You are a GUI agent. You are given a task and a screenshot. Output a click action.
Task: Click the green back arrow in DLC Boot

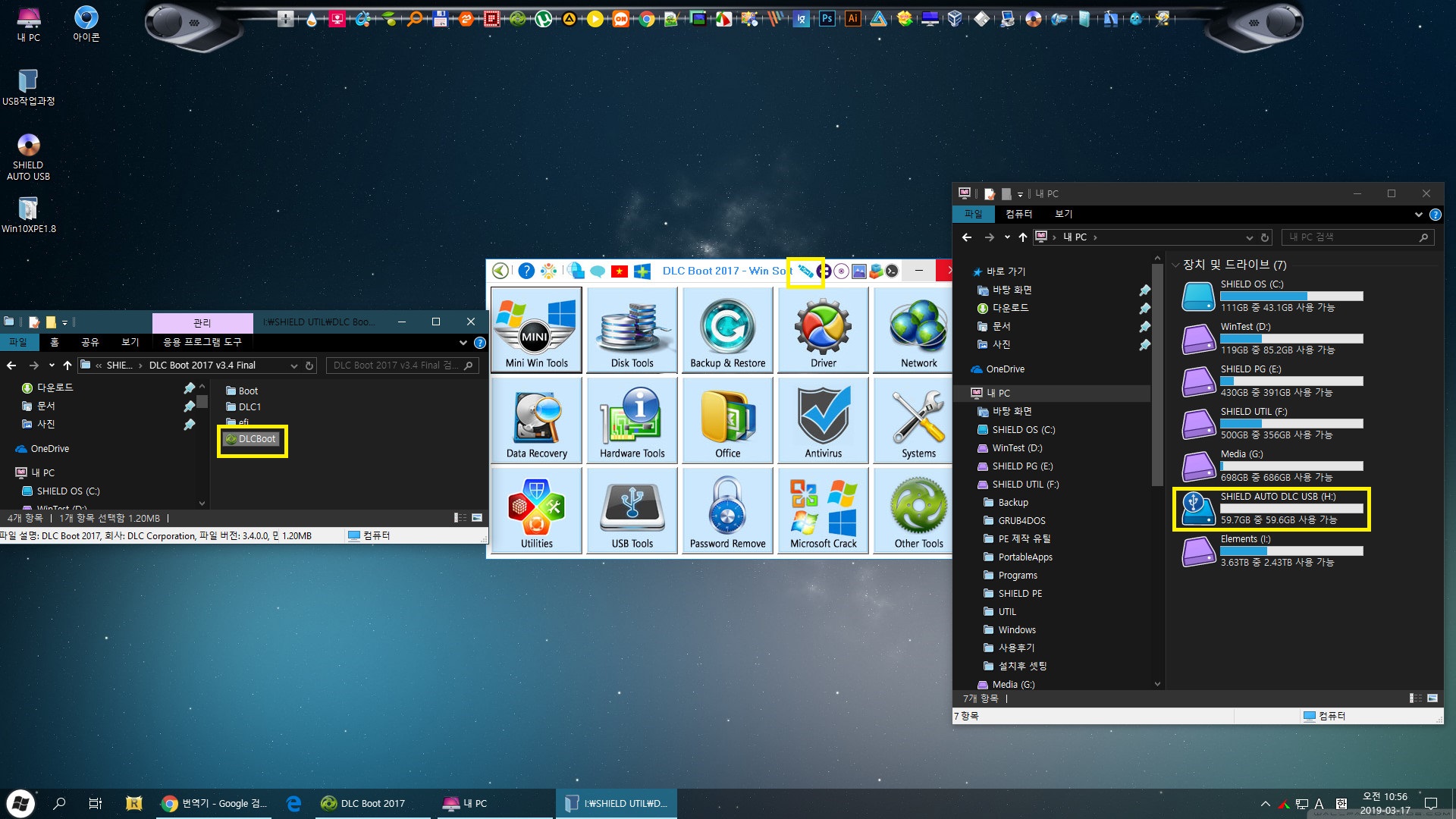point(500,271)
